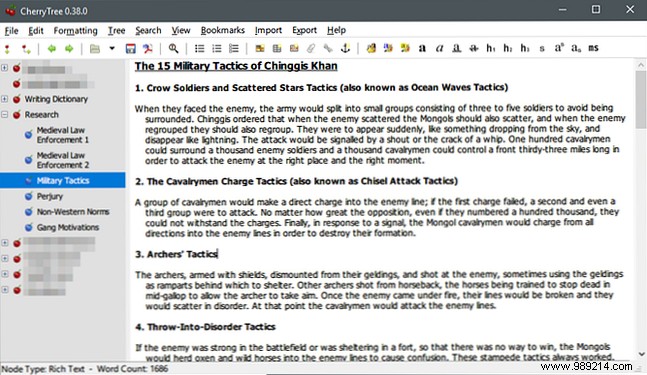The image size is (647, 375).
Task: Toggle superscript formatting
Action: coord(559,48)
